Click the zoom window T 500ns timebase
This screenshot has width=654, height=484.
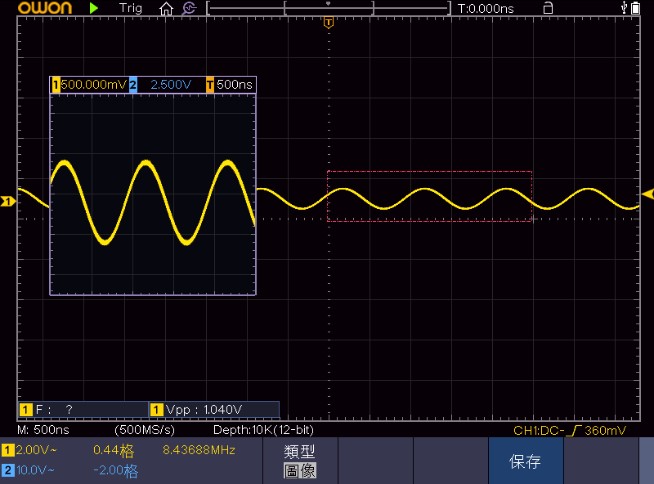click(x=229, y=85)
